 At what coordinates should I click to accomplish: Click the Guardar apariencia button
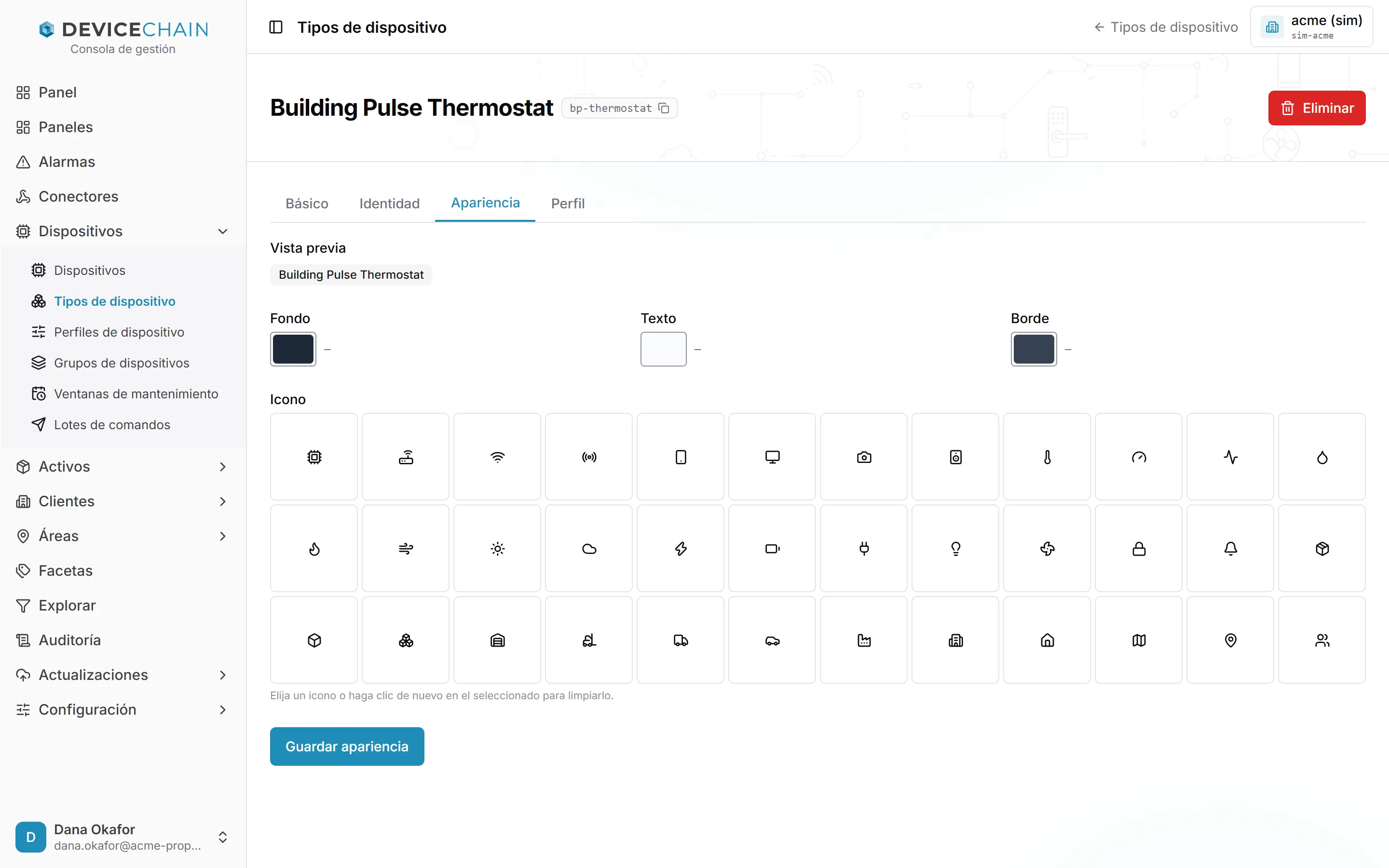[x=347, y=746]
